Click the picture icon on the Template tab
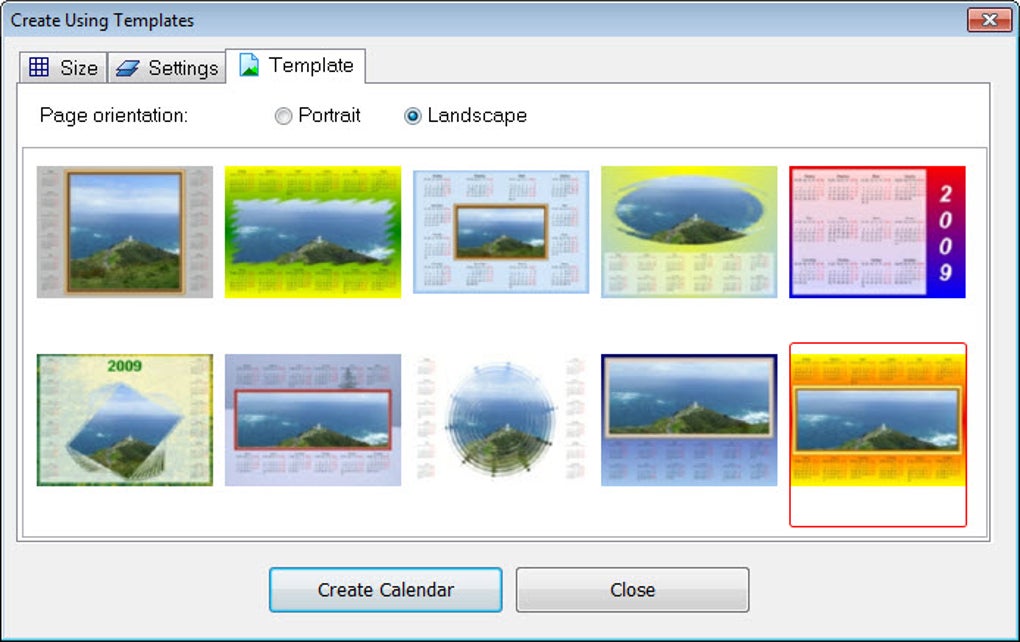The height and width of the screenshot is (642, 1020). pyautogui.click(x=248, y=65)
